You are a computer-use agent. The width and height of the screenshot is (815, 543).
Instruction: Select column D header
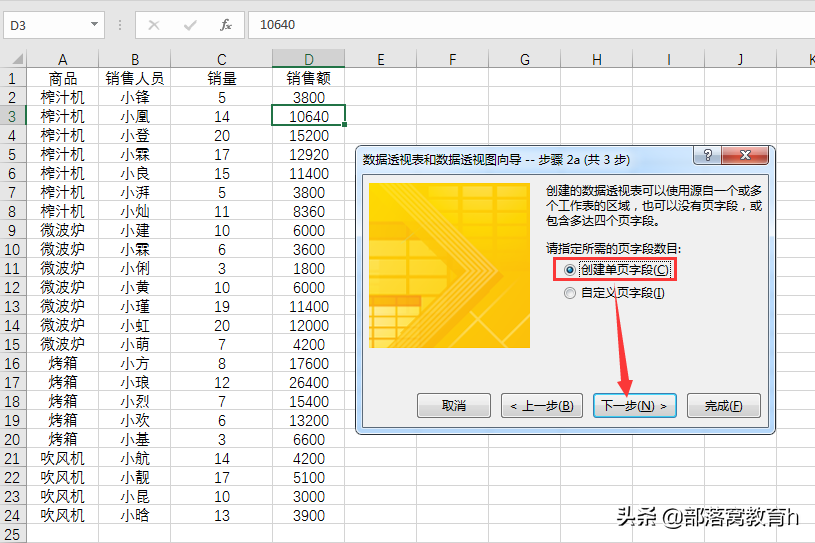pyautogui.click(x=309, y=59)
